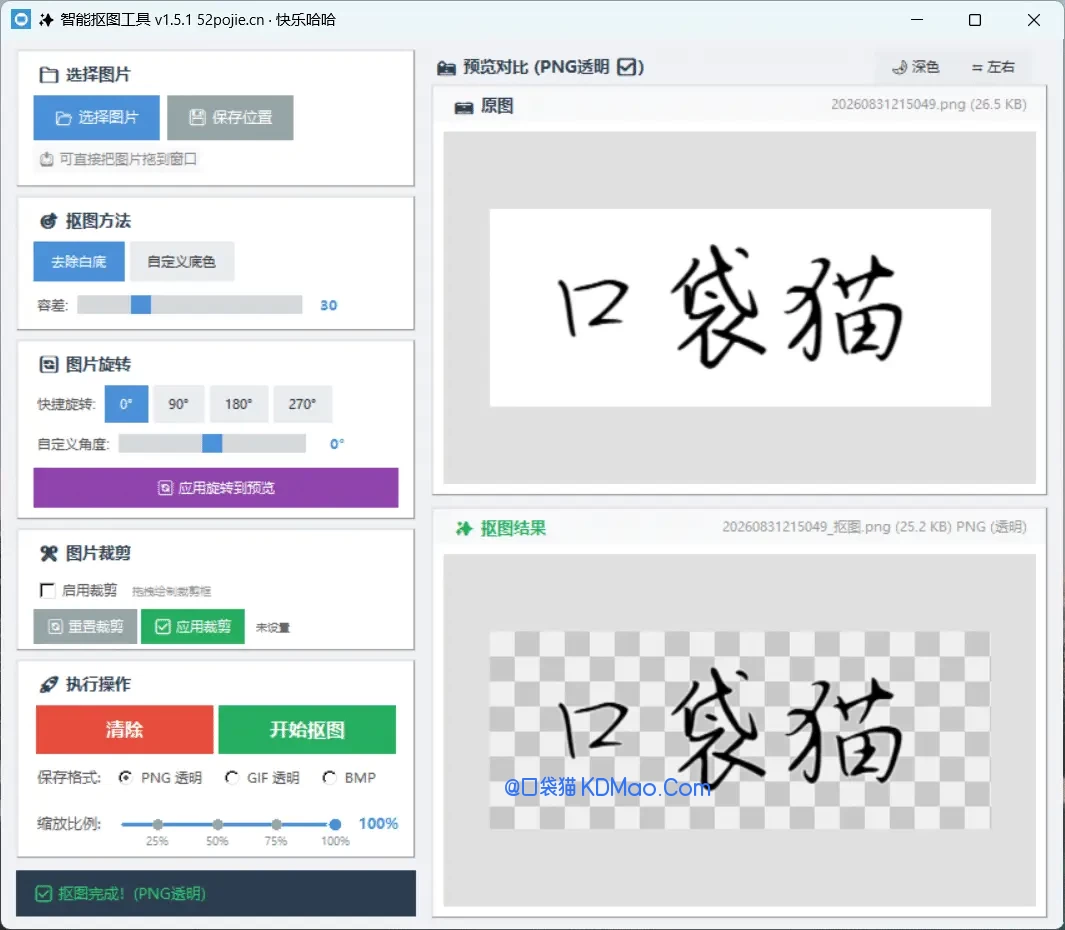1065x930 pixels.
Task: Set quick rotation to 0°
Action: pyautogui.click(x=126, y=404)
